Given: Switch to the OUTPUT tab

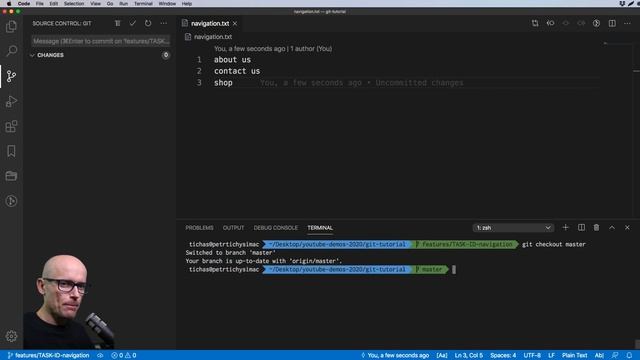Looking at the screenshot, I should 233,228.
